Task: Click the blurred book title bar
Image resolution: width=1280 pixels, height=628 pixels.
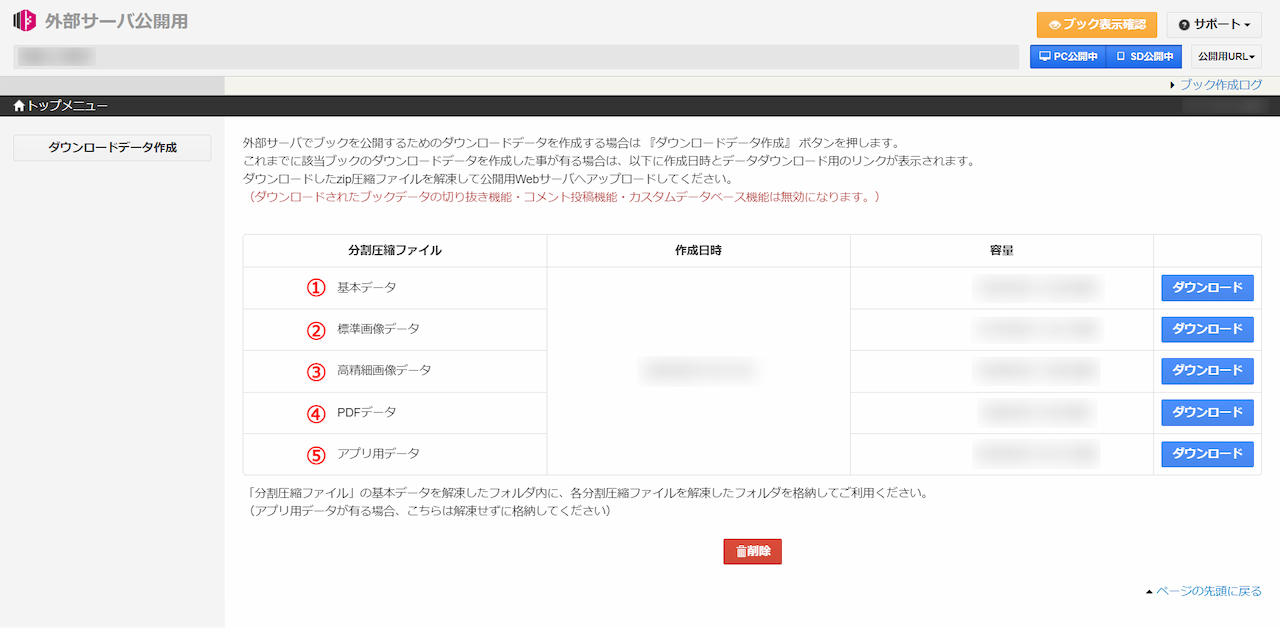Action: coord(510,57)
